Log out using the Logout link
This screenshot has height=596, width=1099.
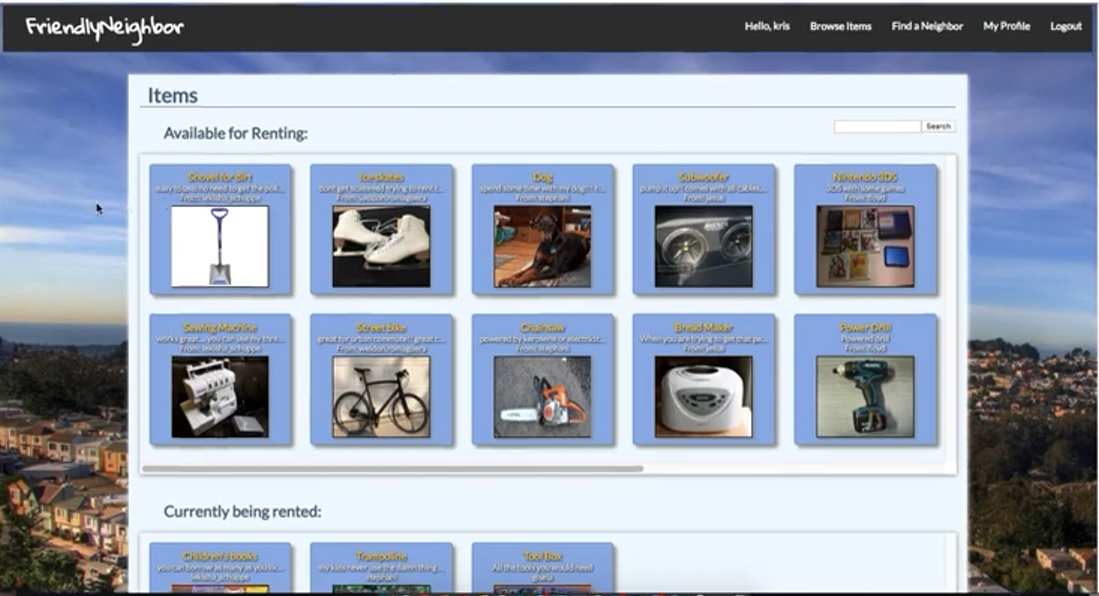[x=1065, y=27]
